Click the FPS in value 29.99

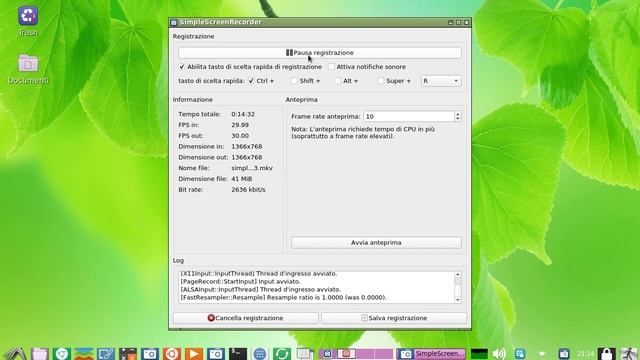pos(240,125)
